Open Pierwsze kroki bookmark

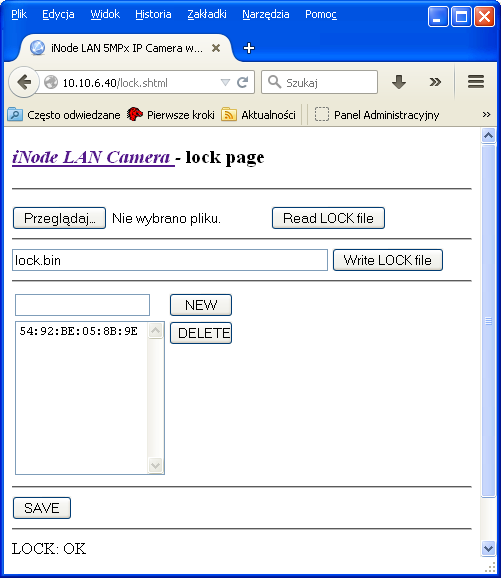(171, 115)
